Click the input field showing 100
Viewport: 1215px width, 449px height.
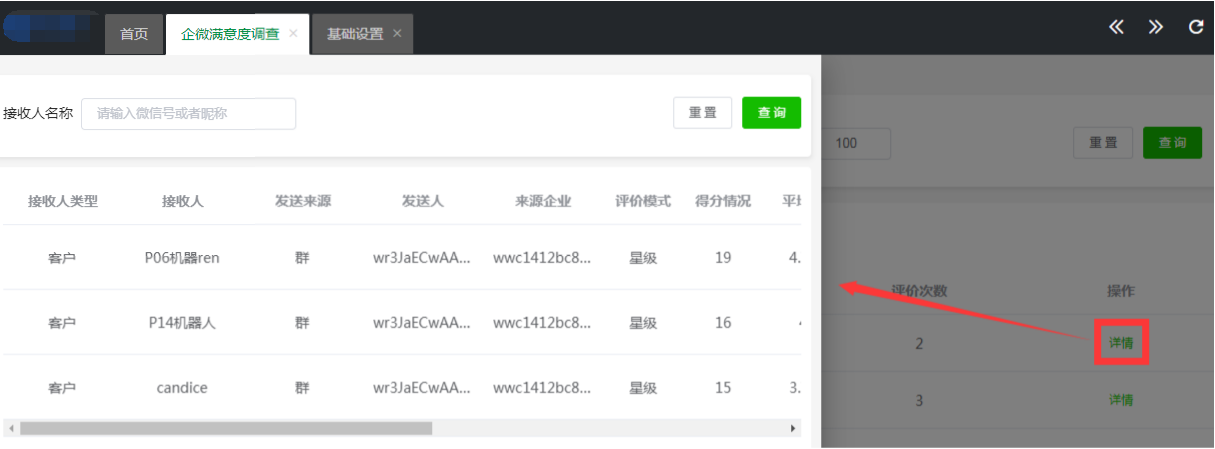[857, 143]
